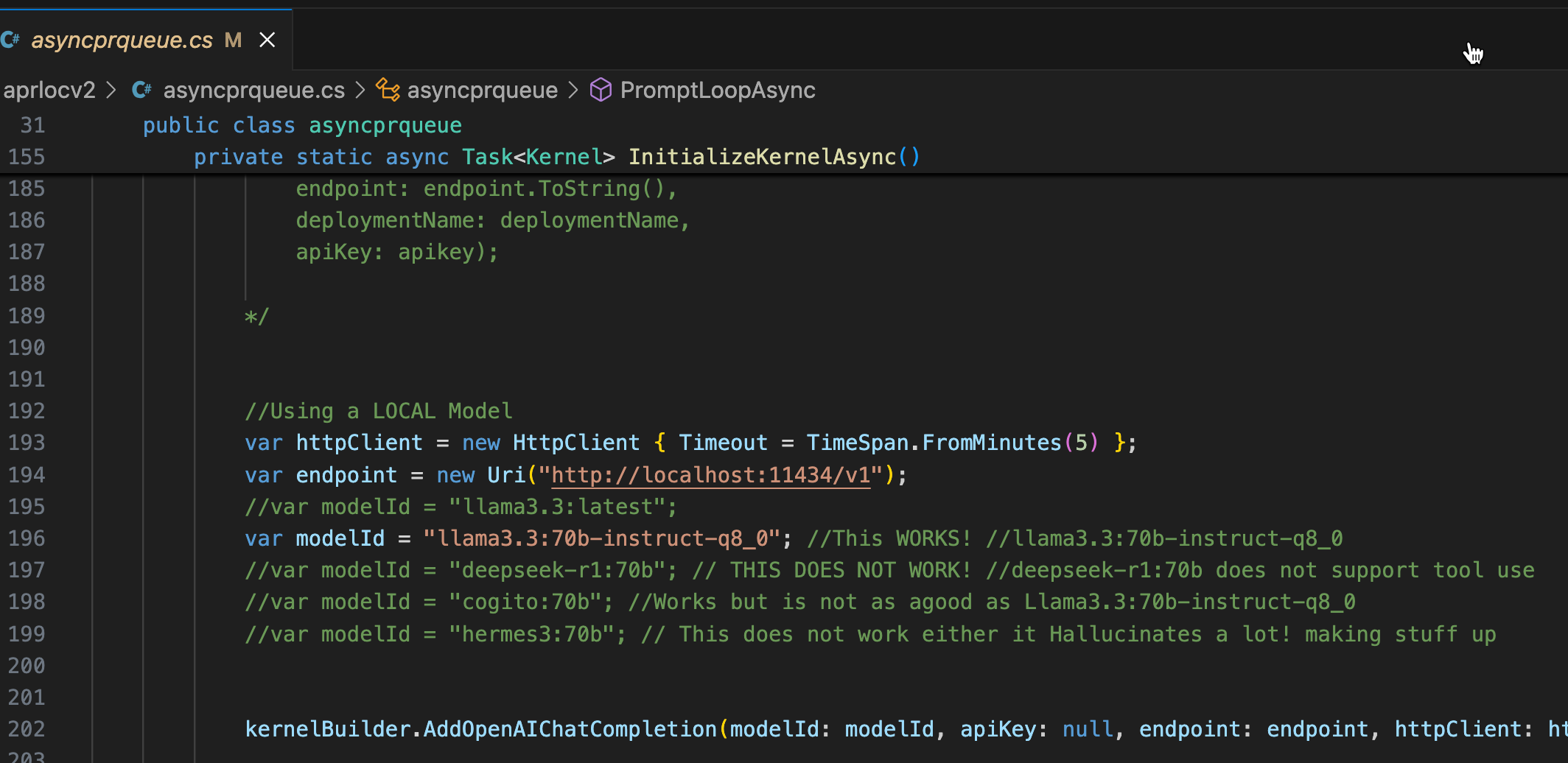
Task: Click line number 193 in the gutter
Action: (x=27, y=443)
